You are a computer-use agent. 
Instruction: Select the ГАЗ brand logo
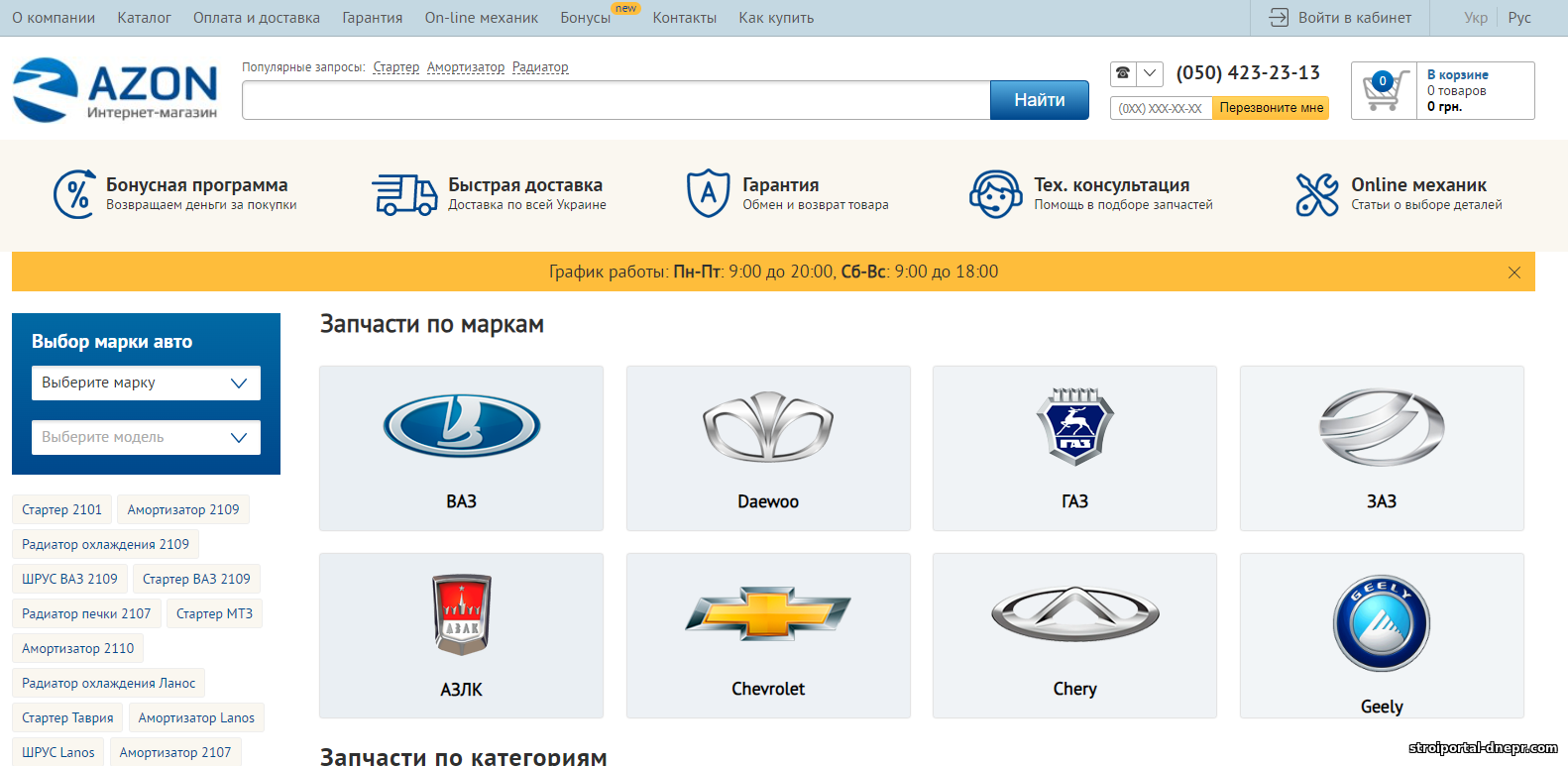[x=1075, y=426]
